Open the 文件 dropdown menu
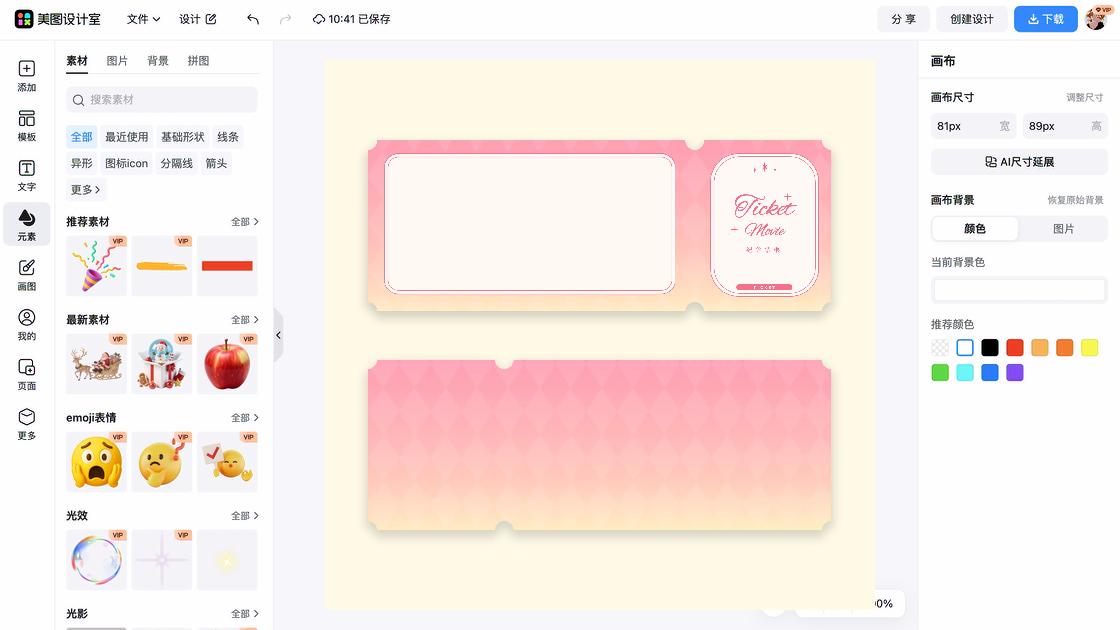Screen dimensions: 1120x630 coord(143,19)
